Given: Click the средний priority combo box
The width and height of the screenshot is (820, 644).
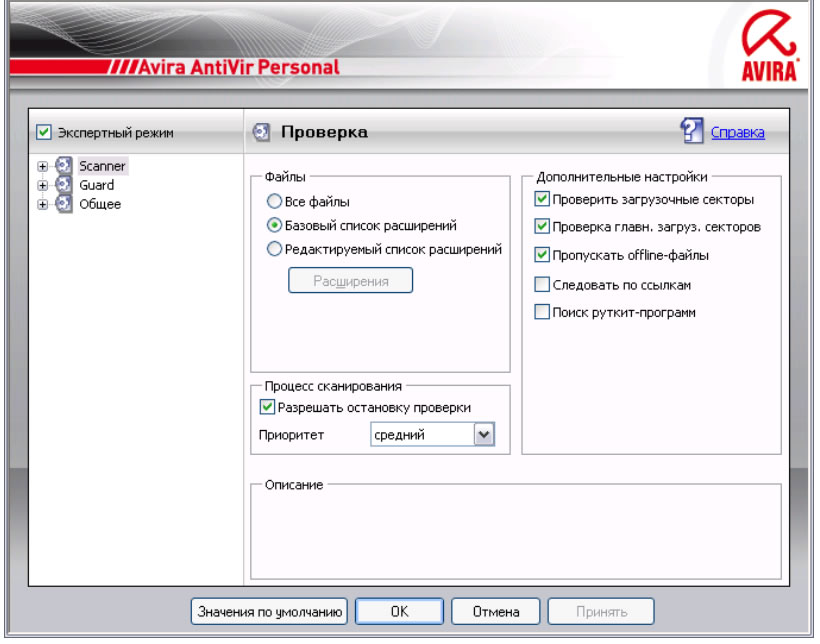Looking at the screenshot, I should point(432,435).
